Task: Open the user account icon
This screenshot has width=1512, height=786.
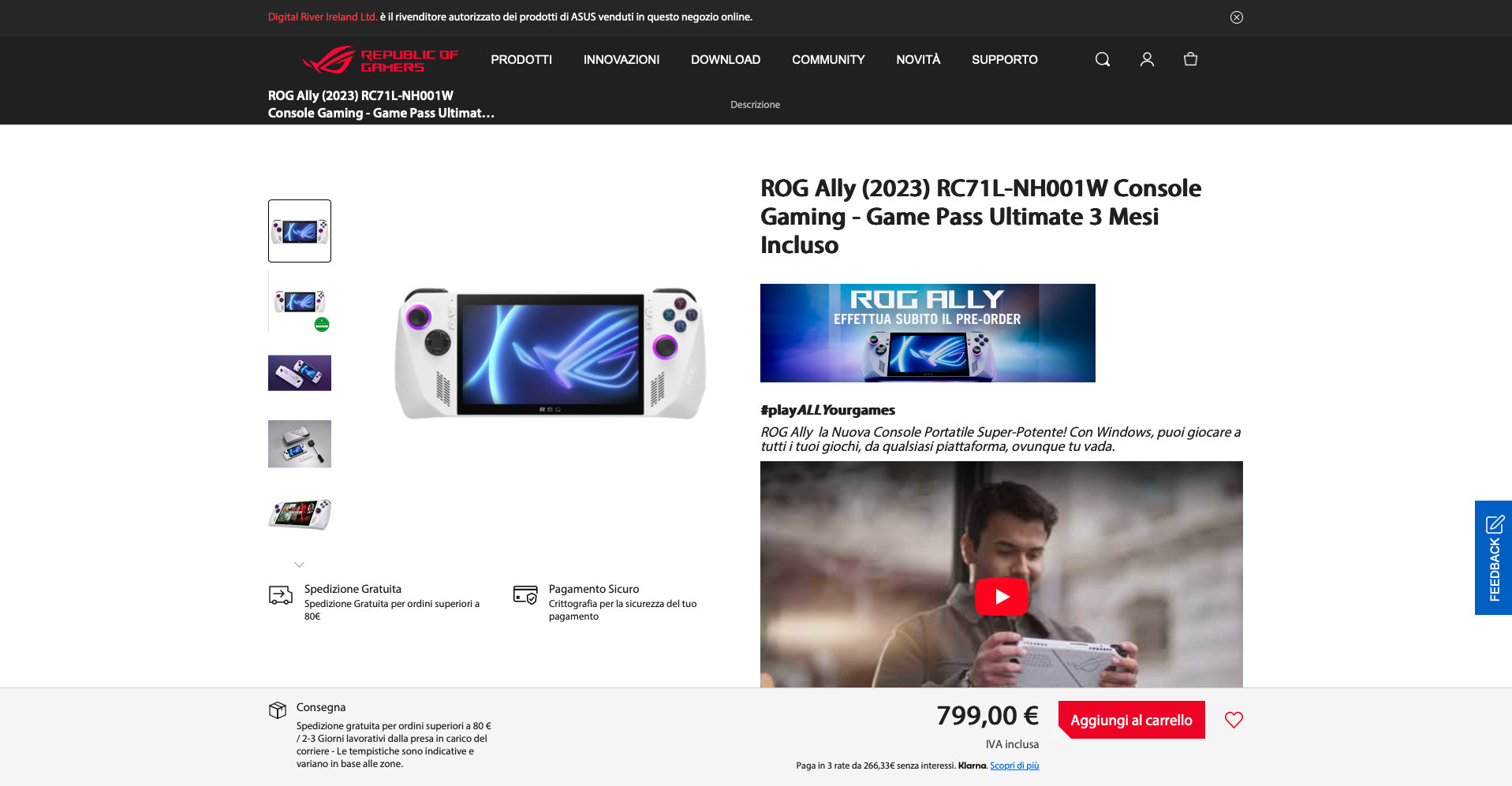Action: [x=1147, y=59]
